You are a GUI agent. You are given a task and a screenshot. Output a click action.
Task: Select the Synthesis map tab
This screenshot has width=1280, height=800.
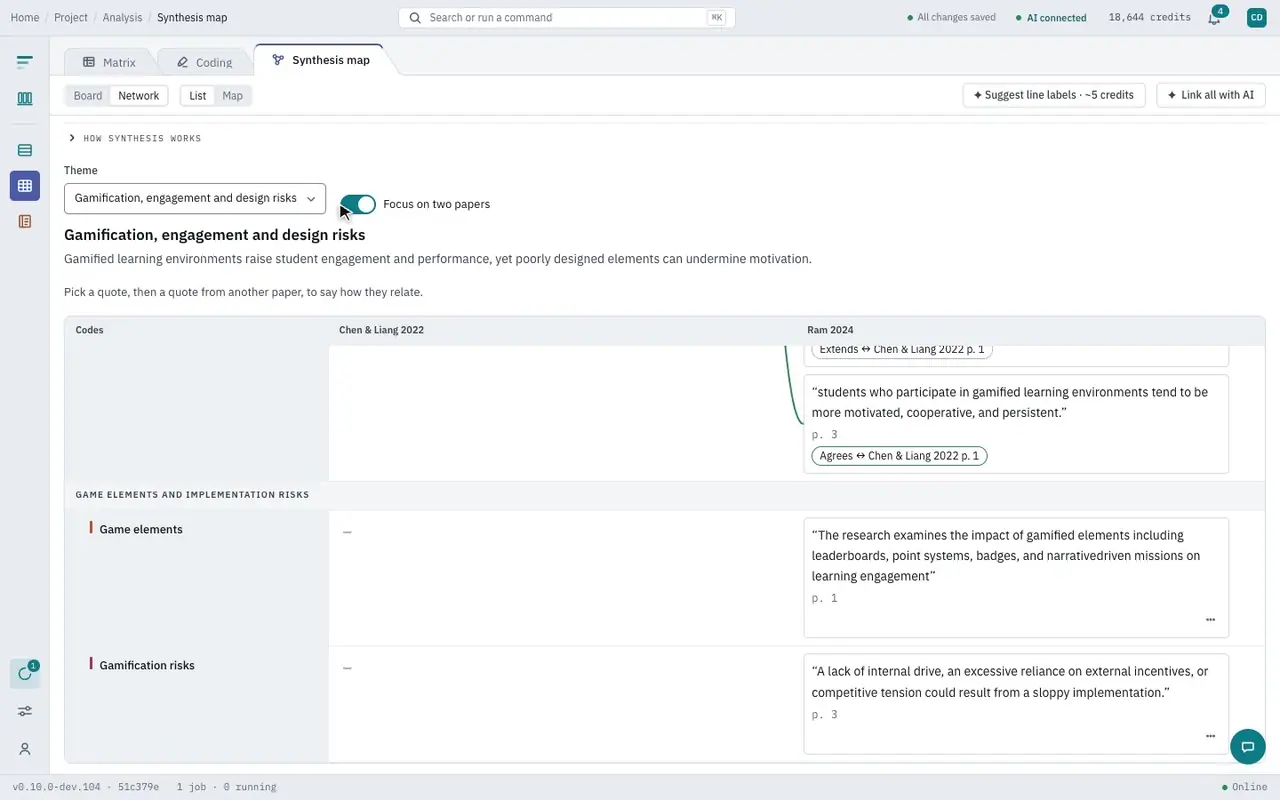click(321, 60)
